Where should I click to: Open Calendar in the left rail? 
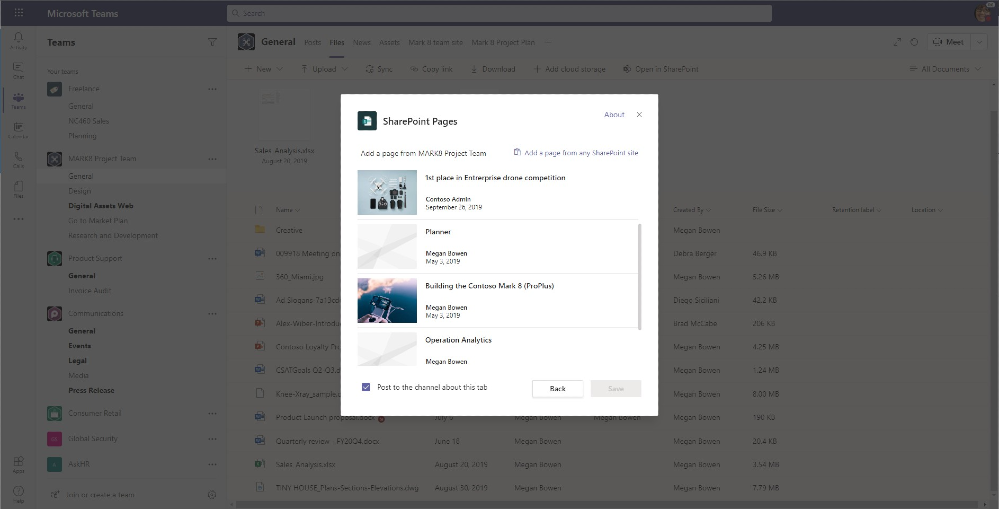coord(18,130)
